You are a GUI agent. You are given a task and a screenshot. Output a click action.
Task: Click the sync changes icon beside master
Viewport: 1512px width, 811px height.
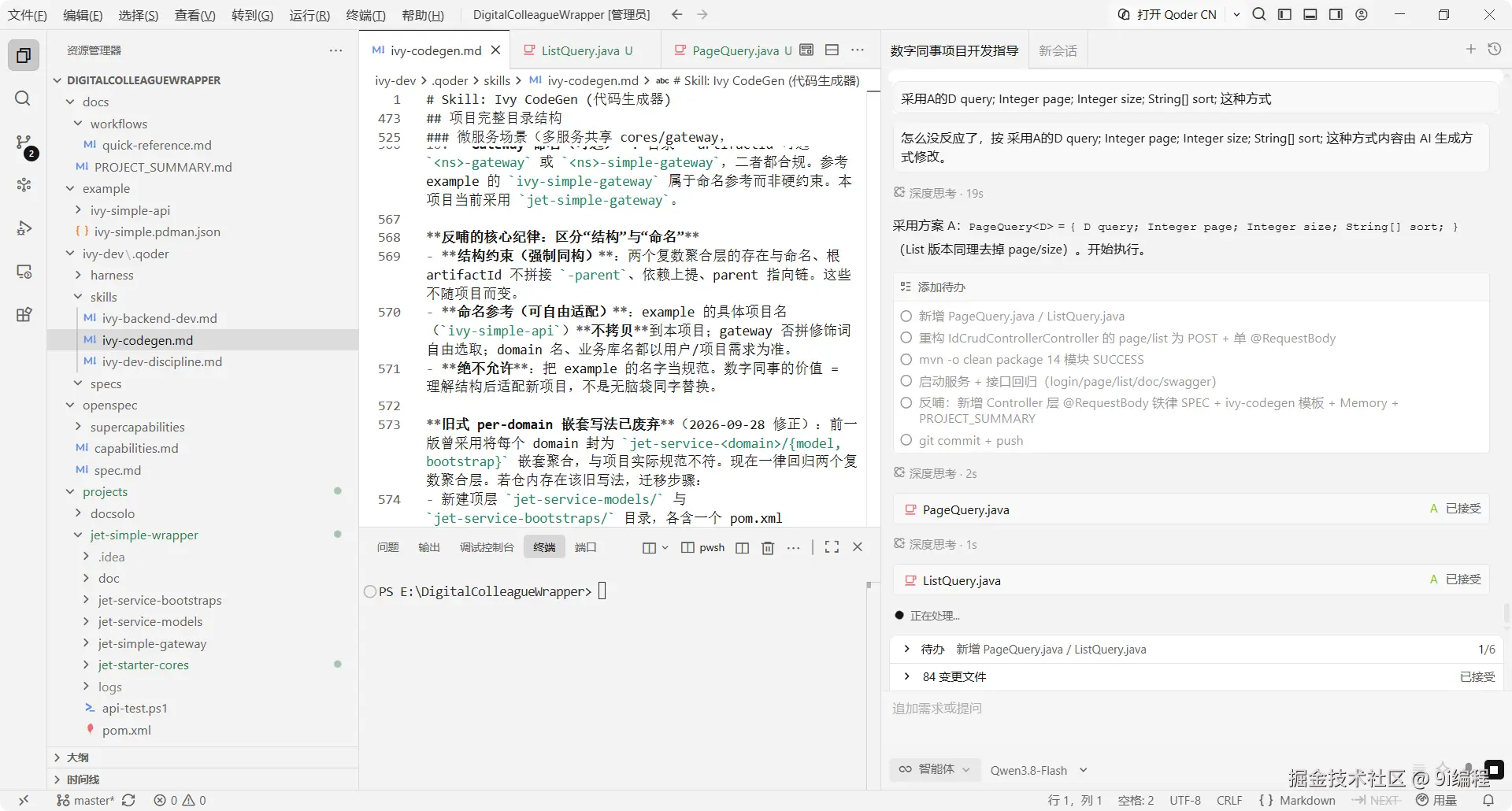128,800
